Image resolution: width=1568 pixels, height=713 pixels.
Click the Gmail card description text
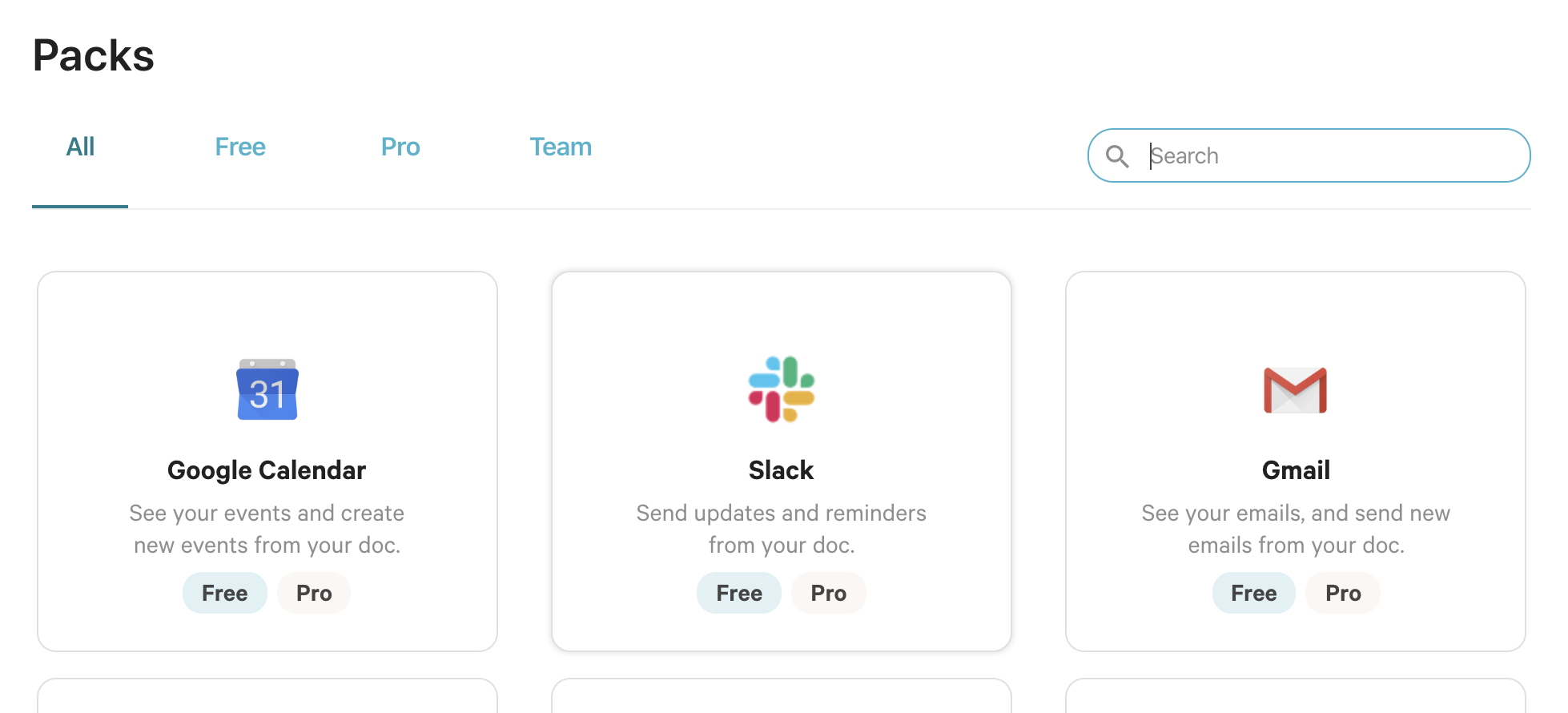click(x=1296, y=529)
